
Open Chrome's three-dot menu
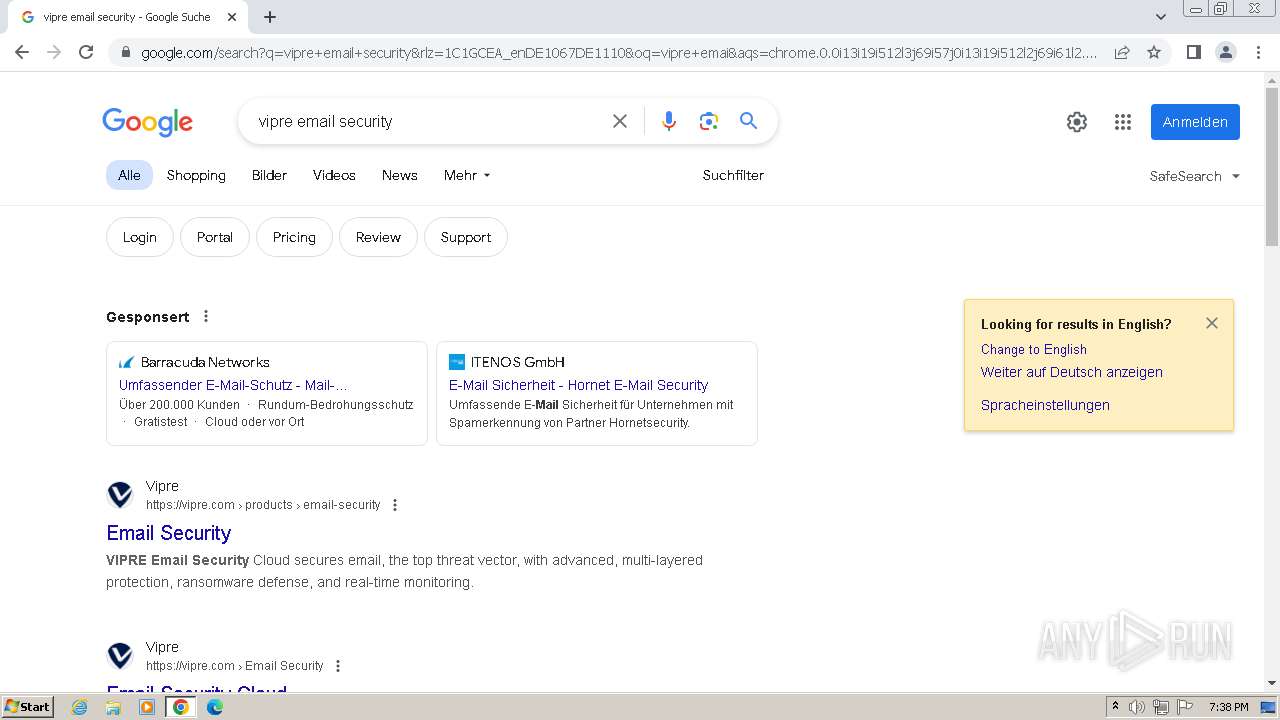[x=1258, y=52]
